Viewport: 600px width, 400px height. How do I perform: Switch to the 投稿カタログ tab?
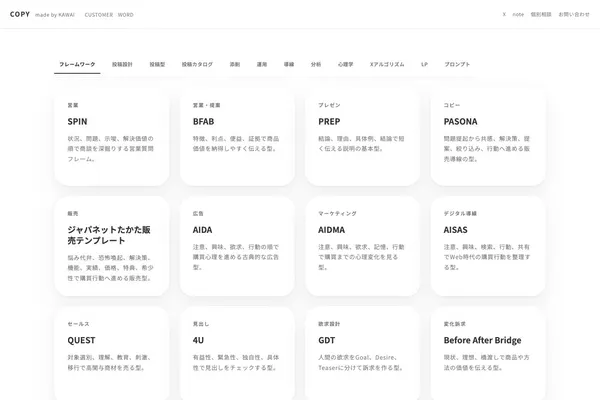(197, 64)
